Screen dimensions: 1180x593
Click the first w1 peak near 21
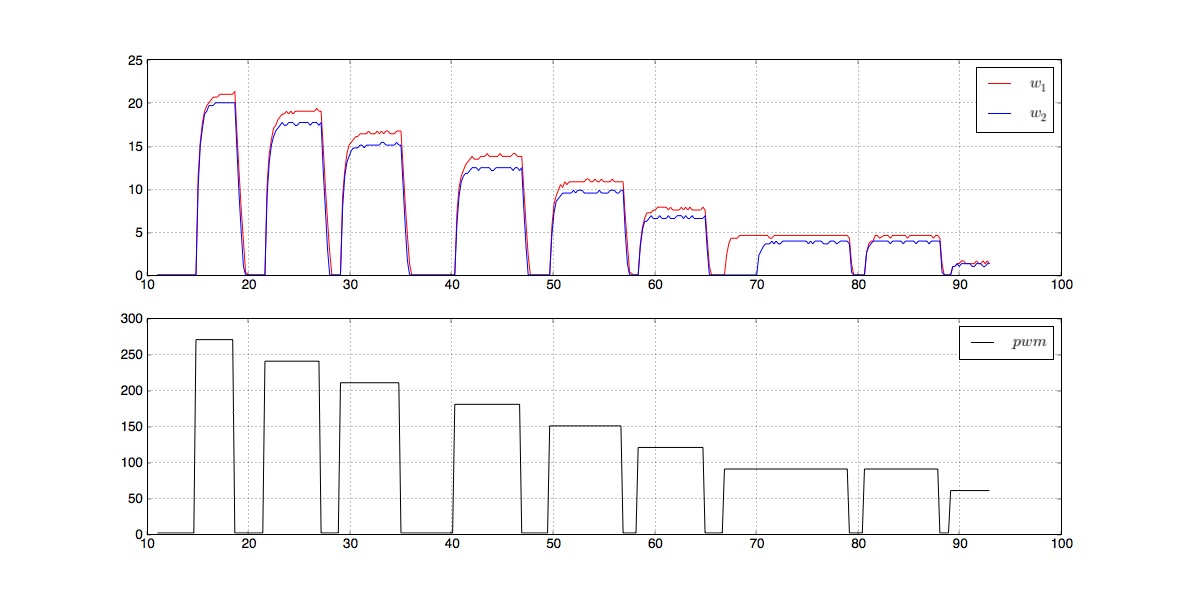coord(235,93)
